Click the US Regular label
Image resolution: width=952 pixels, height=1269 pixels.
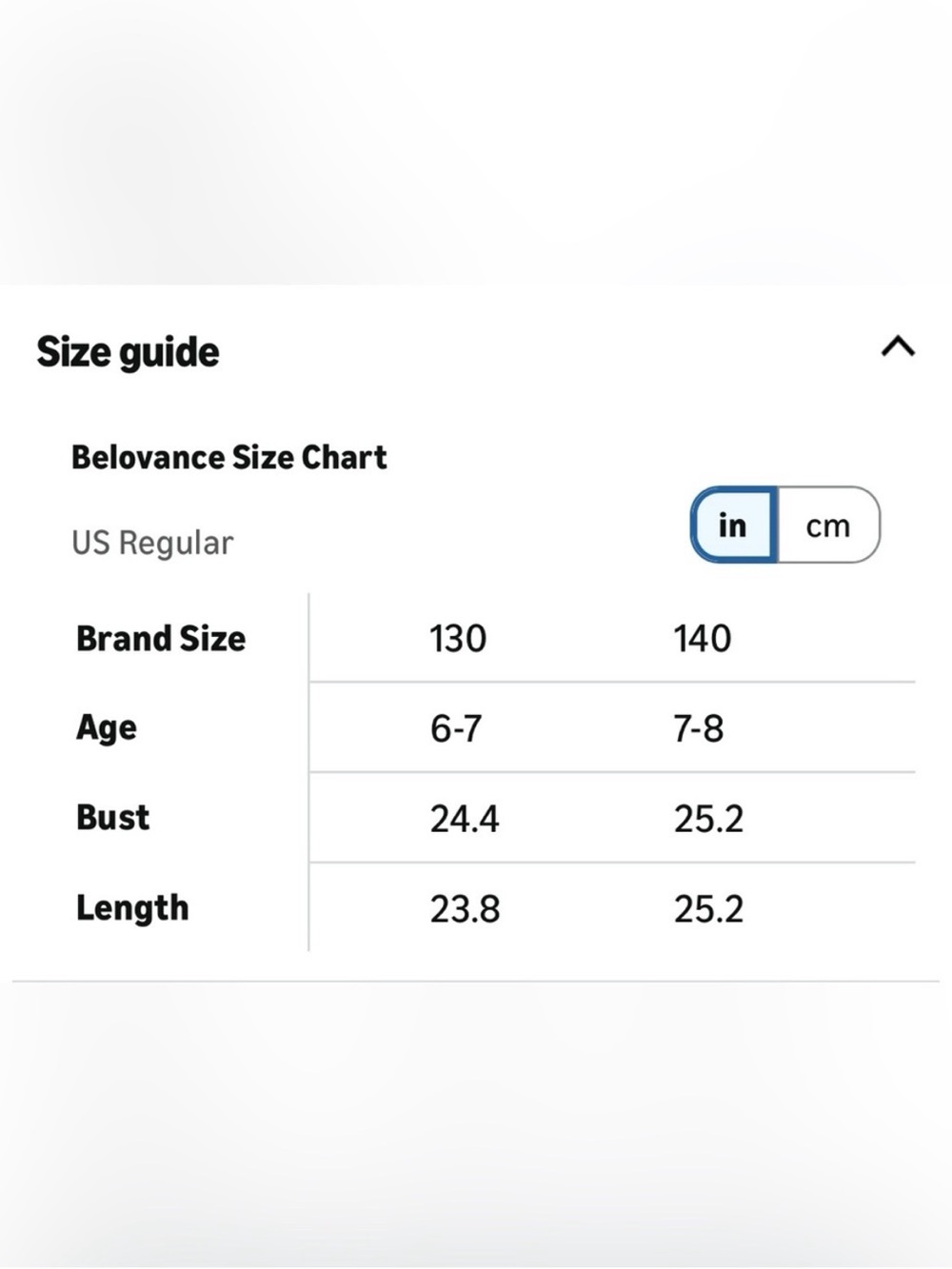(152, 543)
